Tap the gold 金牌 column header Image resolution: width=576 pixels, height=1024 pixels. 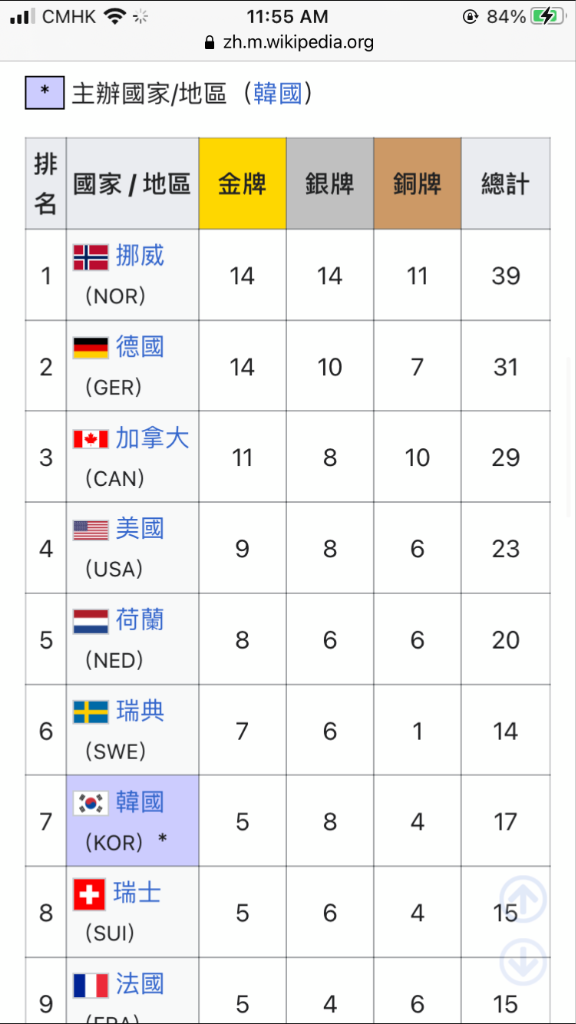click(242, 184)
